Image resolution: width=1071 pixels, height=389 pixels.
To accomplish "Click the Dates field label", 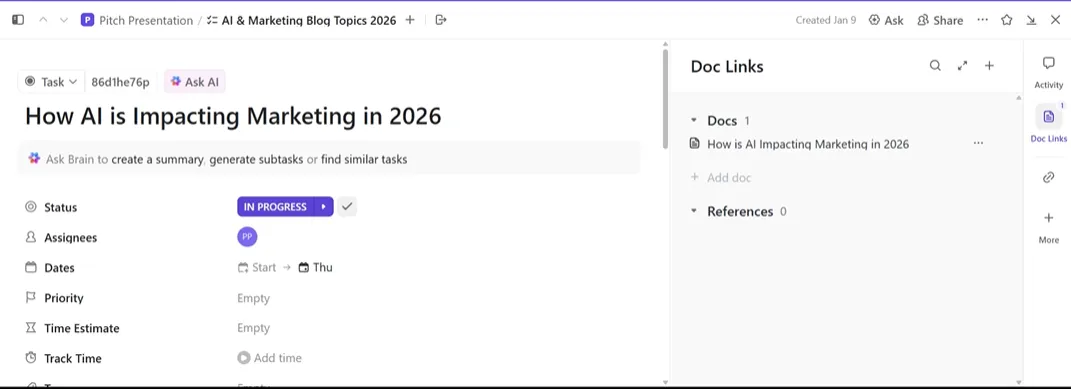I will coord(59,268).
